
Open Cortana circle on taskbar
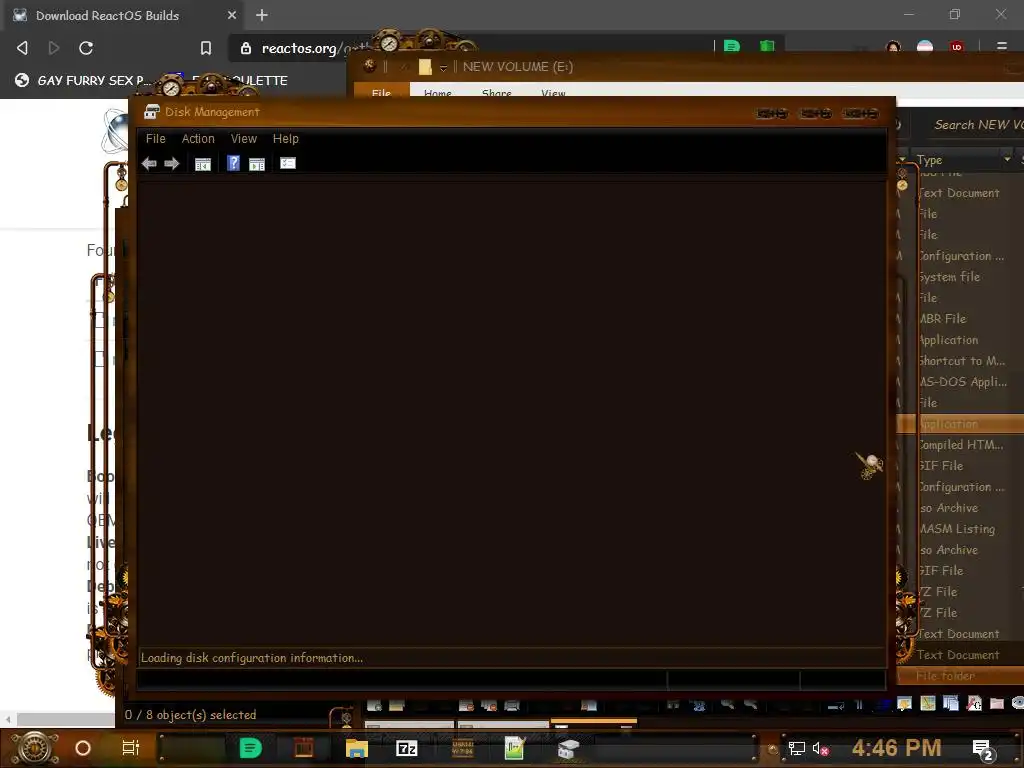(83, 748)
